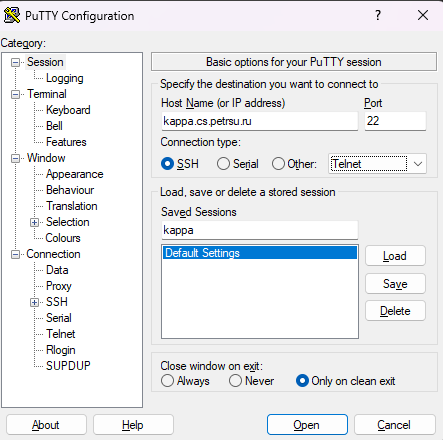Collapse the Terminal category node
The image size is (443, 440).
point(15,94)
